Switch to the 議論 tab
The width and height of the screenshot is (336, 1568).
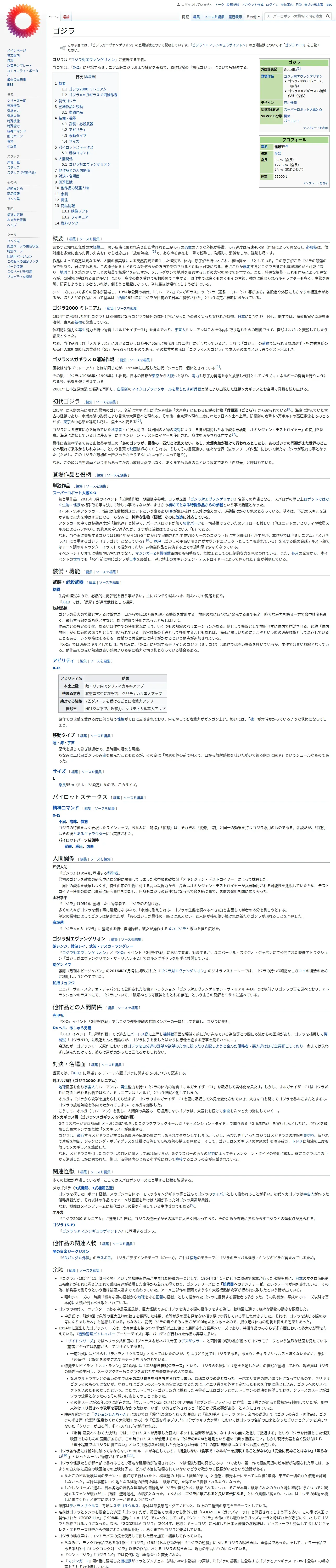tap(66, 17)
